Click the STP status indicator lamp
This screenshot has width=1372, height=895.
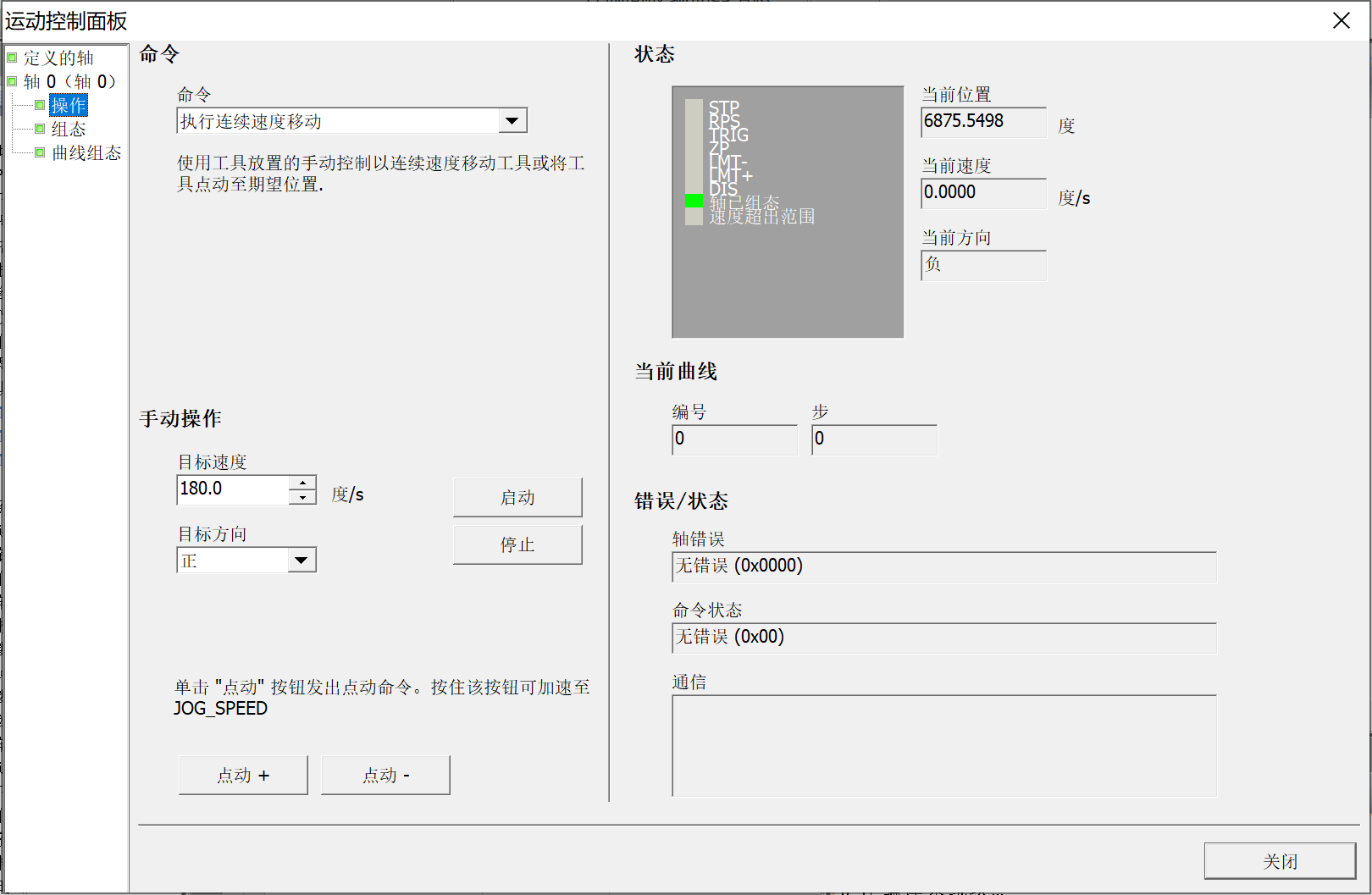(693, 106)
